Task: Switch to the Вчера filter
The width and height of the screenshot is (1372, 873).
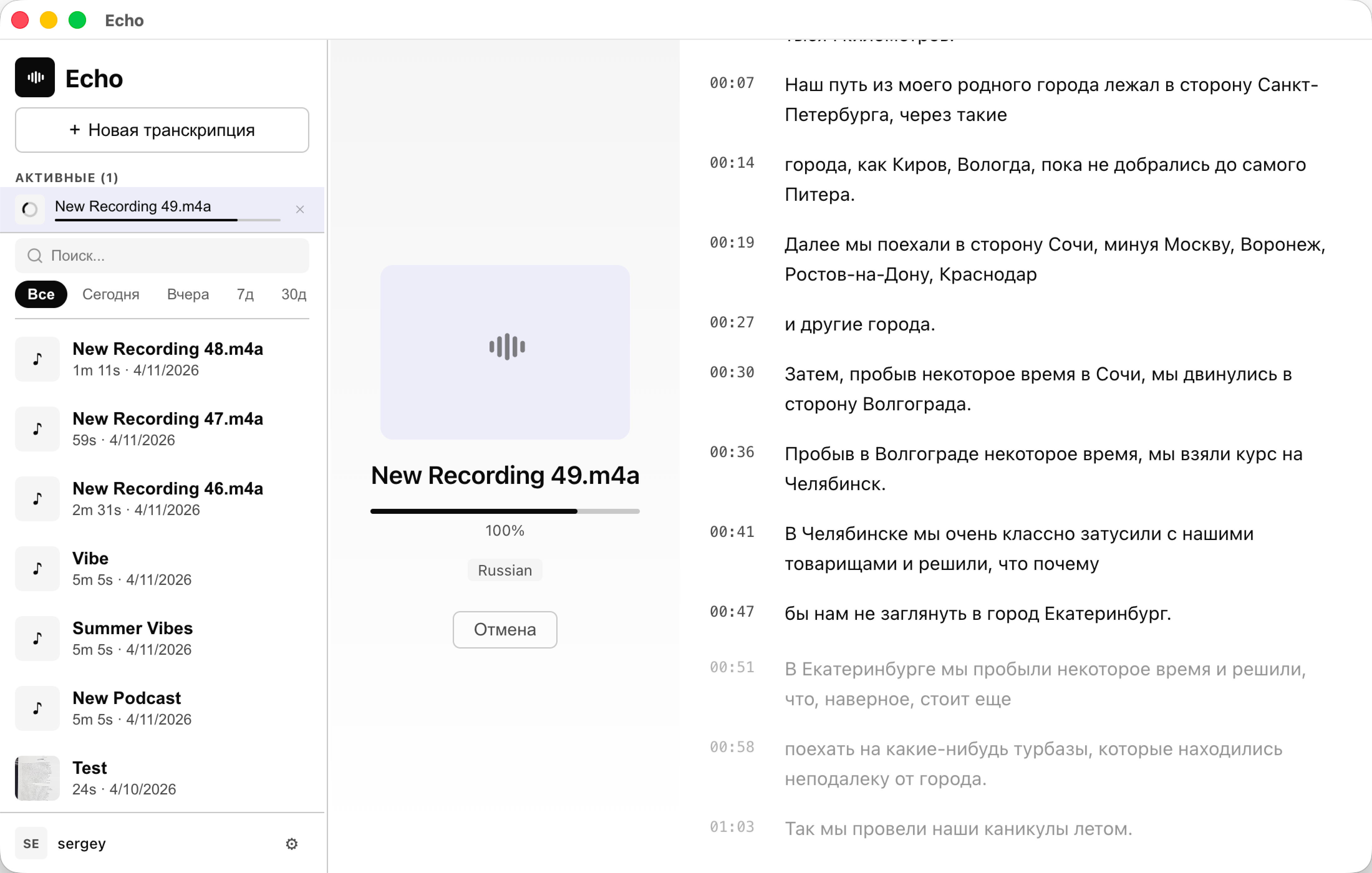Action: [187, 294]
